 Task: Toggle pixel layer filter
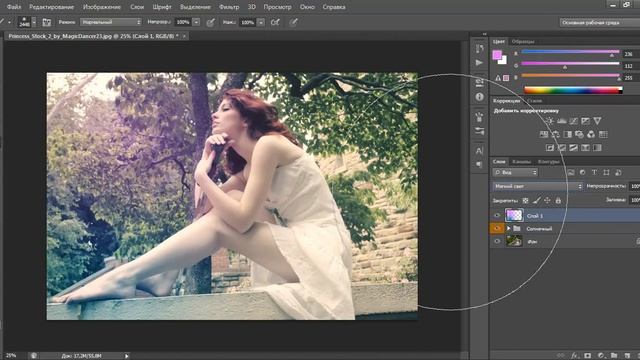click(x=571, y=173)
